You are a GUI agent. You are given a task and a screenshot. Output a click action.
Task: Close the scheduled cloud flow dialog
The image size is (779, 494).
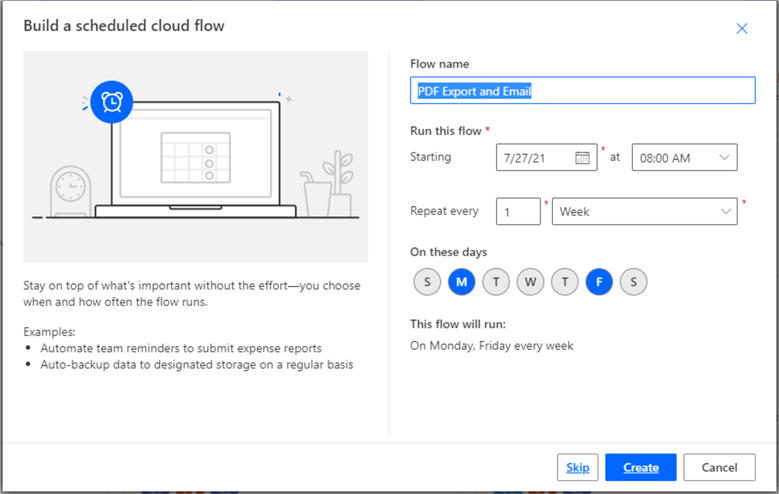coord(741,28)
